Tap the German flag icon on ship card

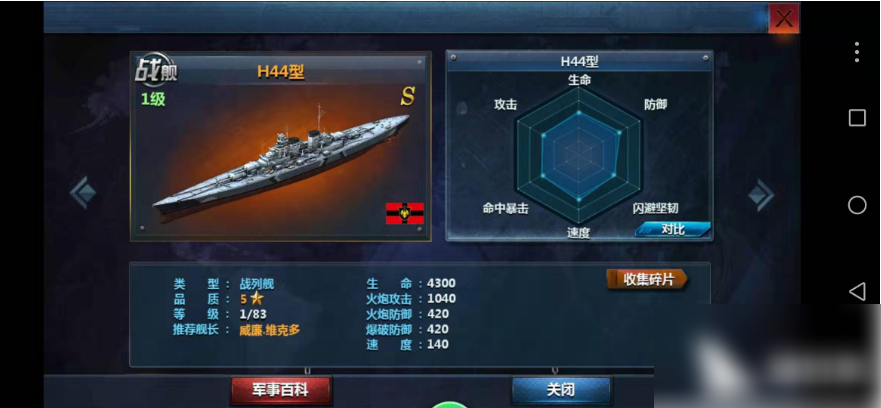point(405,214)
